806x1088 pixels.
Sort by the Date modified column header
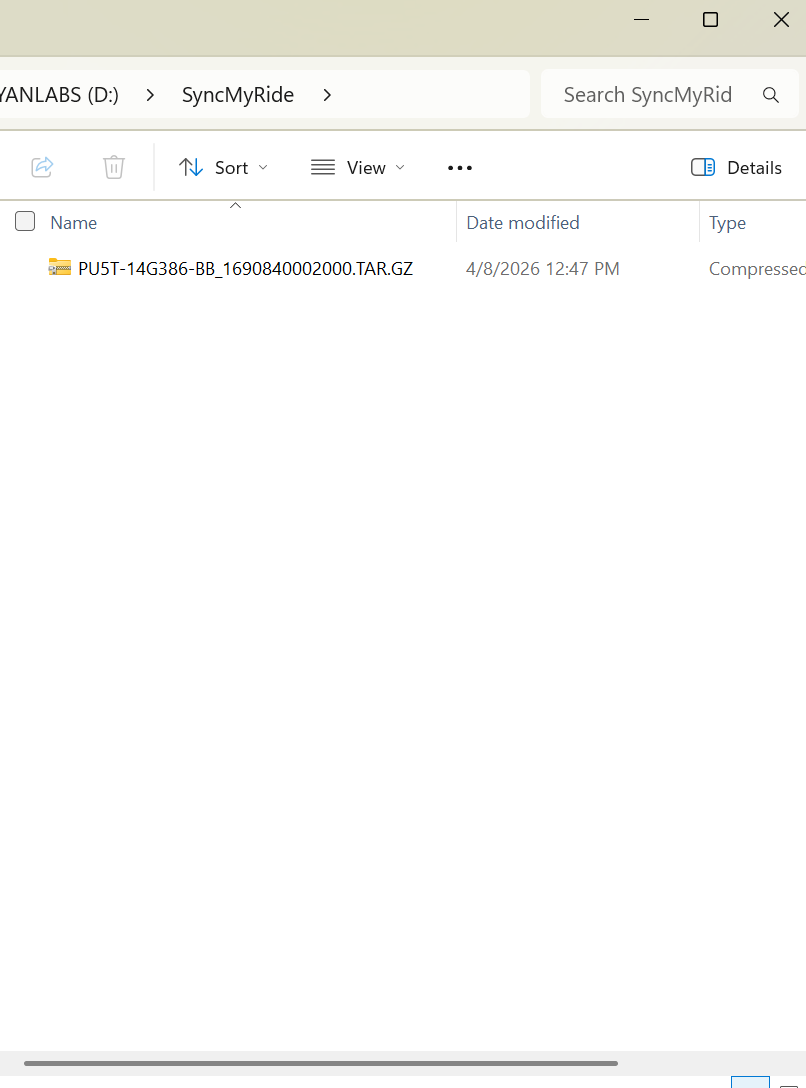click(x=523, y=223)
